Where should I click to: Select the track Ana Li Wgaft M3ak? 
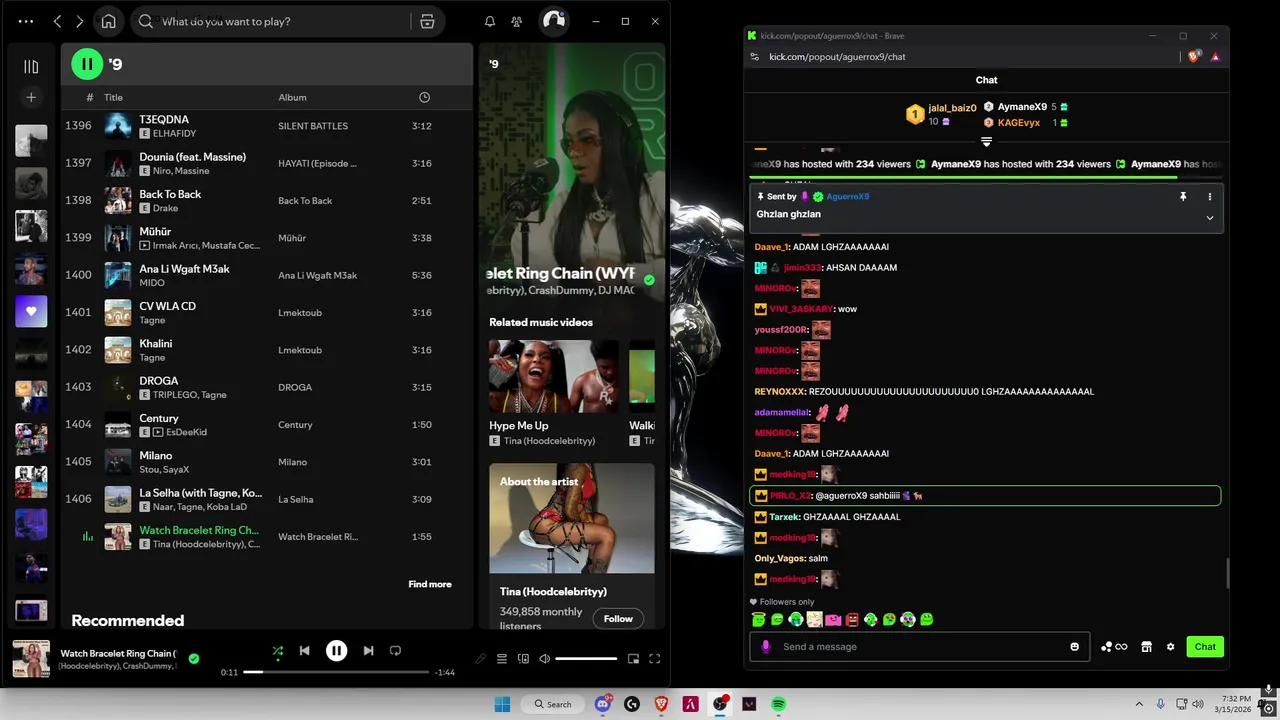click(x=184, y=269)
